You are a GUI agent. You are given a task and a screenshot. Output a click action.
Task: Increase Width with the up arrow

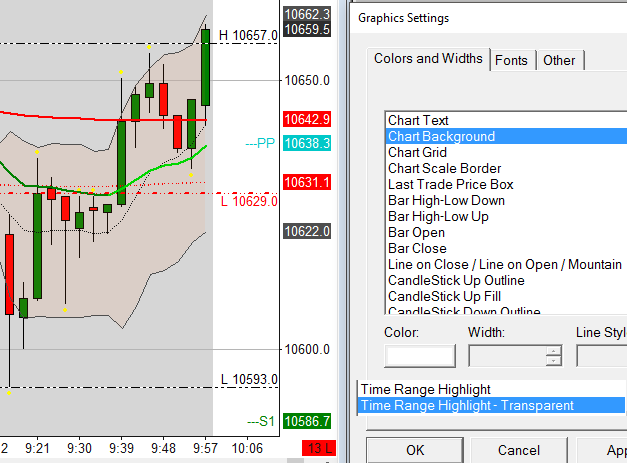tap(554, 351)
